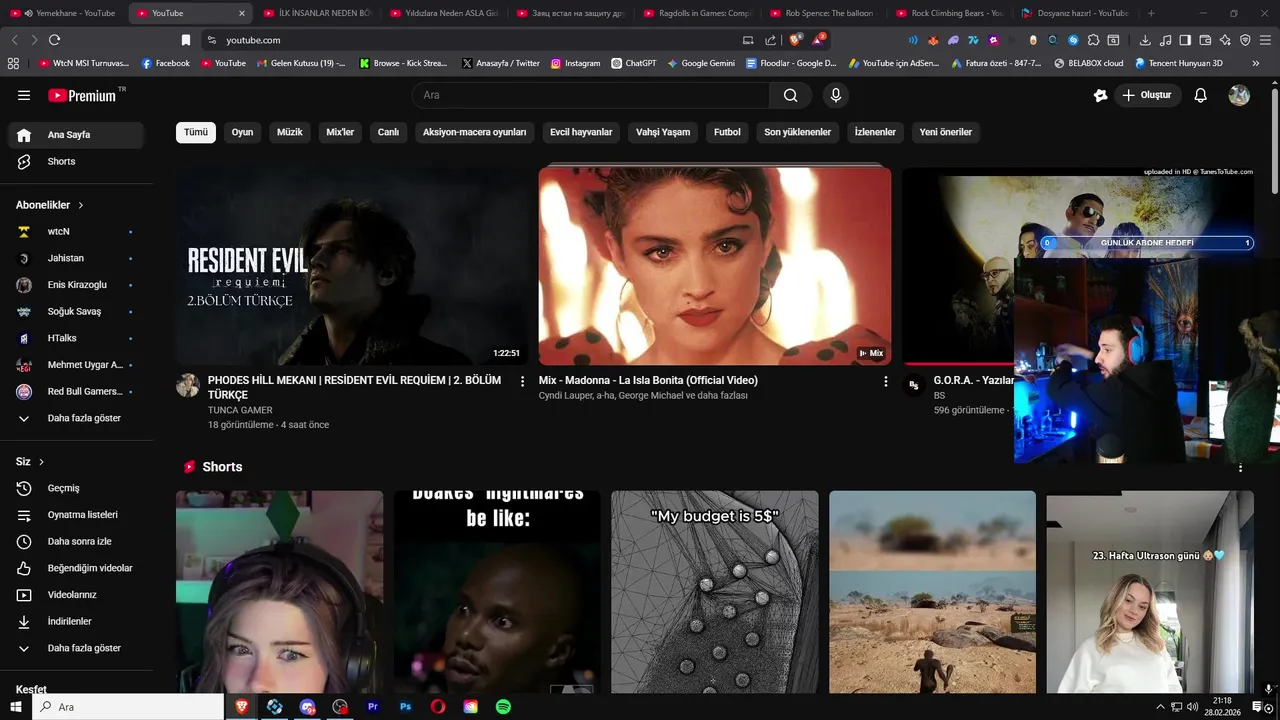Viewport: 1280px width, 720px height.
Task: Open the YouTube hamburger guide menu
Action: (x=24, y=95)
